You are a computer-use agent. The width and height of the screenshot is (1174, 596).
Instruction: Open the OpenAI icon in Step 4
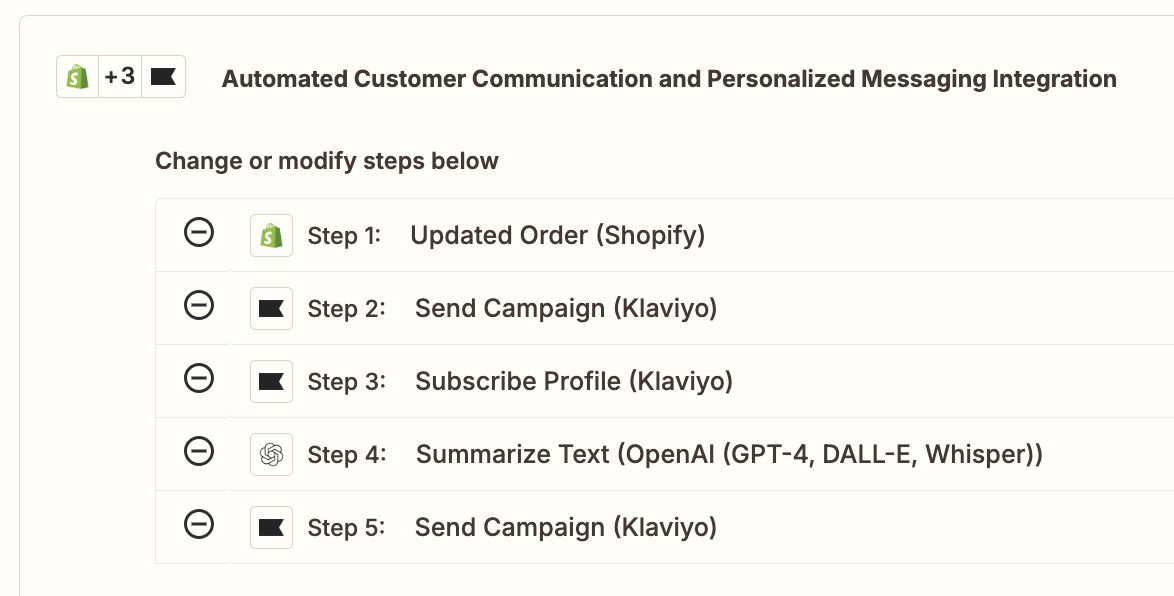[271, 455]
